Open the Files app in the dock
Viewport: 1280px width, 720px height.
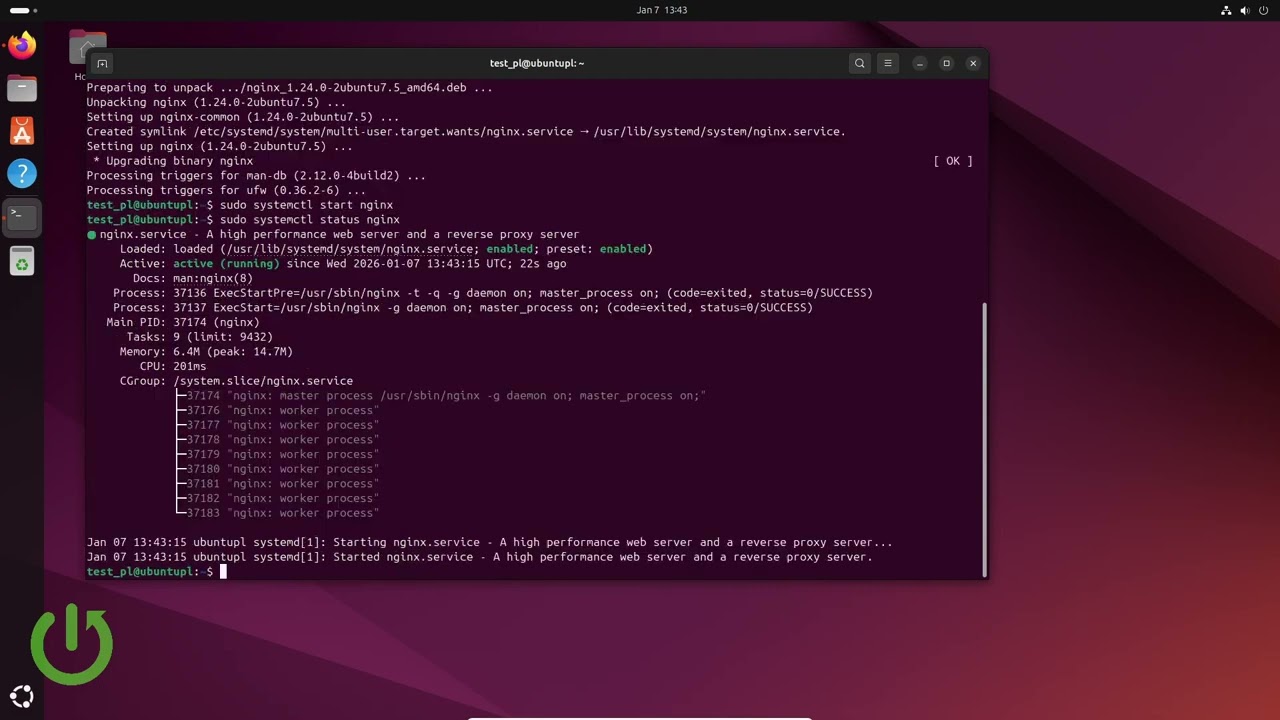[22, 88]
